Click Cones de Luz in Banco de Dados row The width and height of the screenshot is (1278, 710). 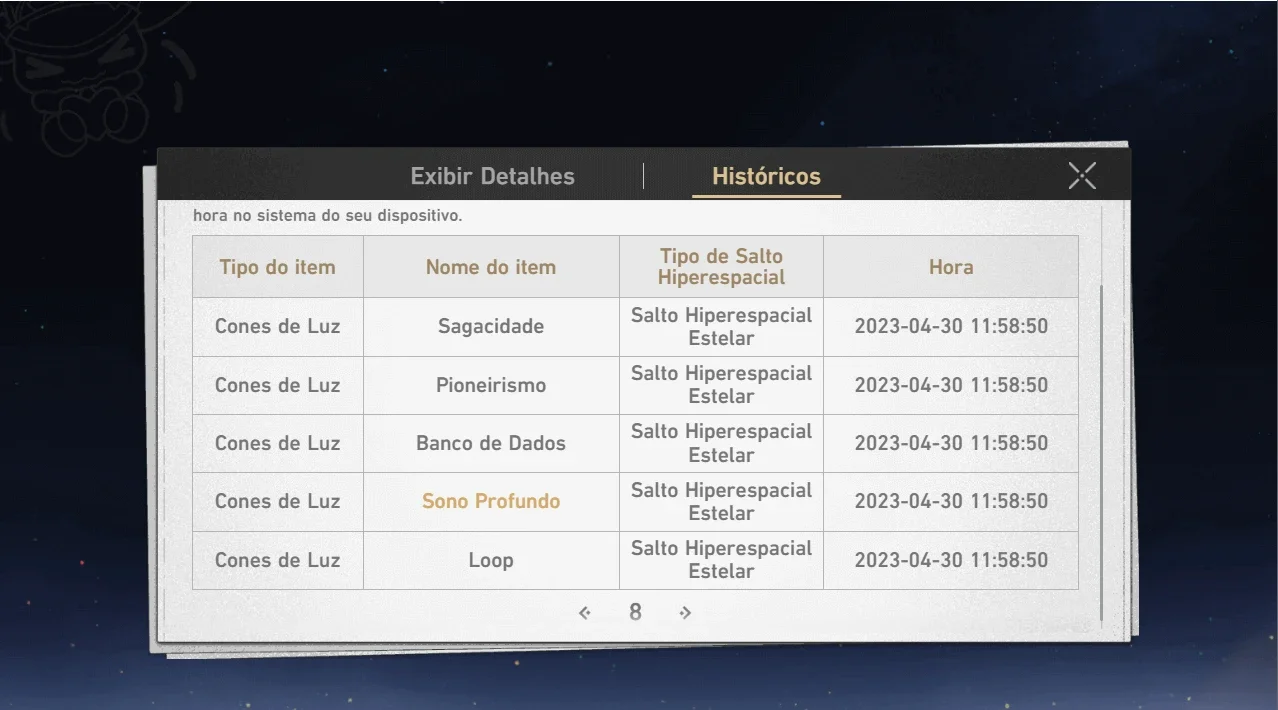(x=277, y=443)
